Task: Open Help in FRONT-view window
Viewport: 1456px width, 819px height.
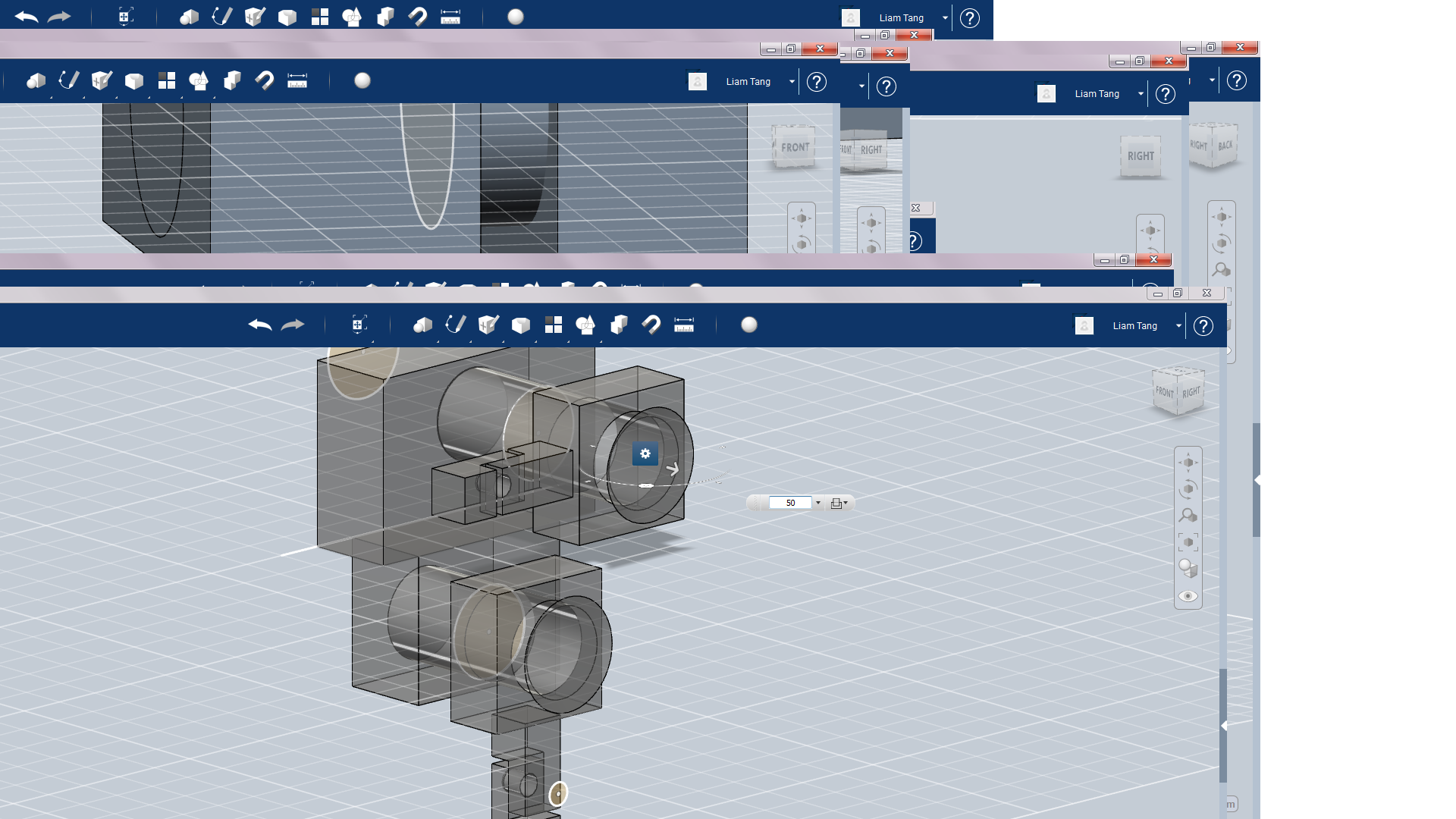Action: pos(817,82)
